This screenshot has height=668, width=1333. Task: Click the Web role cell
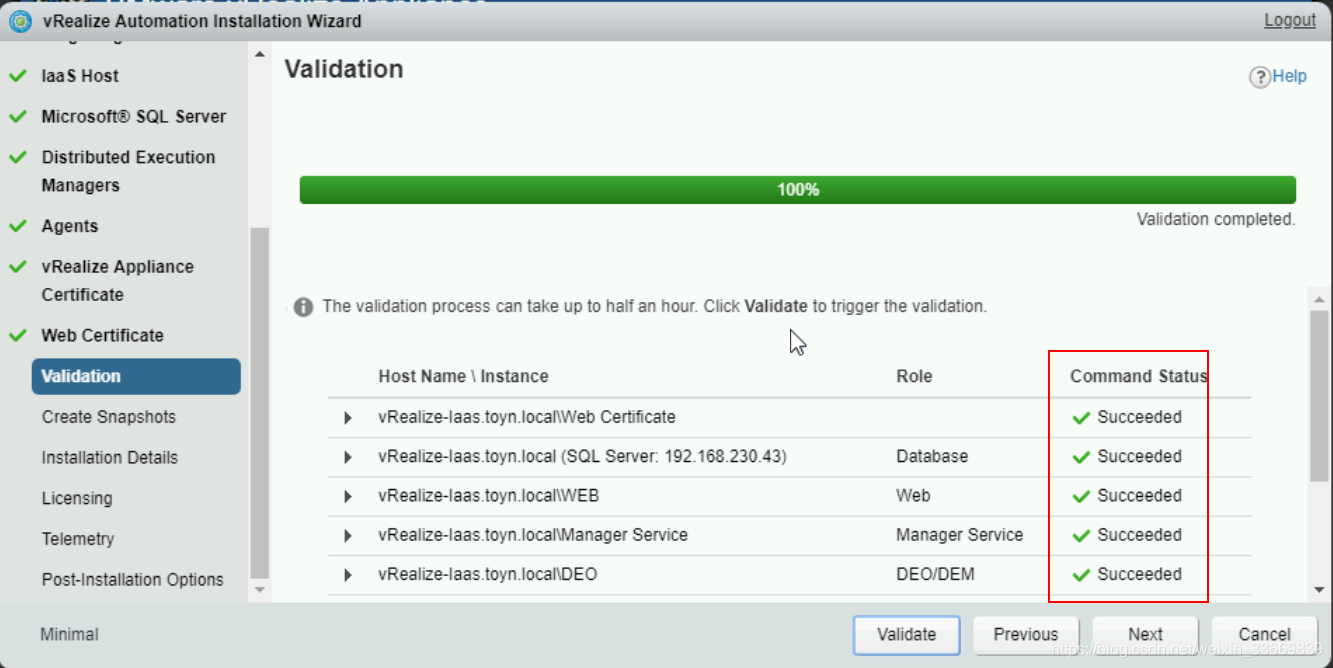click(913, 496)
